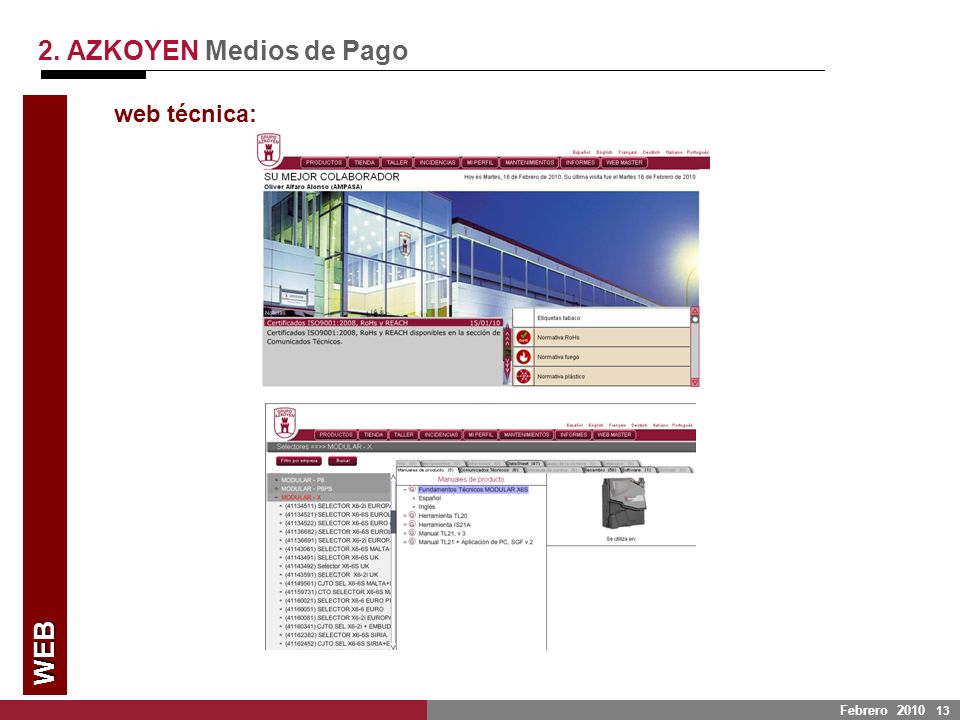Open TIENDA menu on the MODULAR-X page
Viewport: 960px width, 720px height.
pyautogui.click(x=373, y=435)
